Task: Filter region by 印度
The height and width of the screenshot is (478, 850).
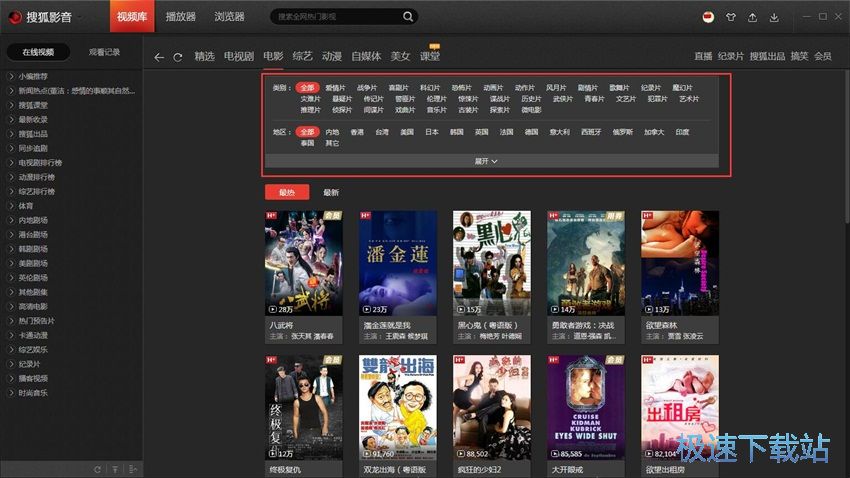Action: (682, 132)
